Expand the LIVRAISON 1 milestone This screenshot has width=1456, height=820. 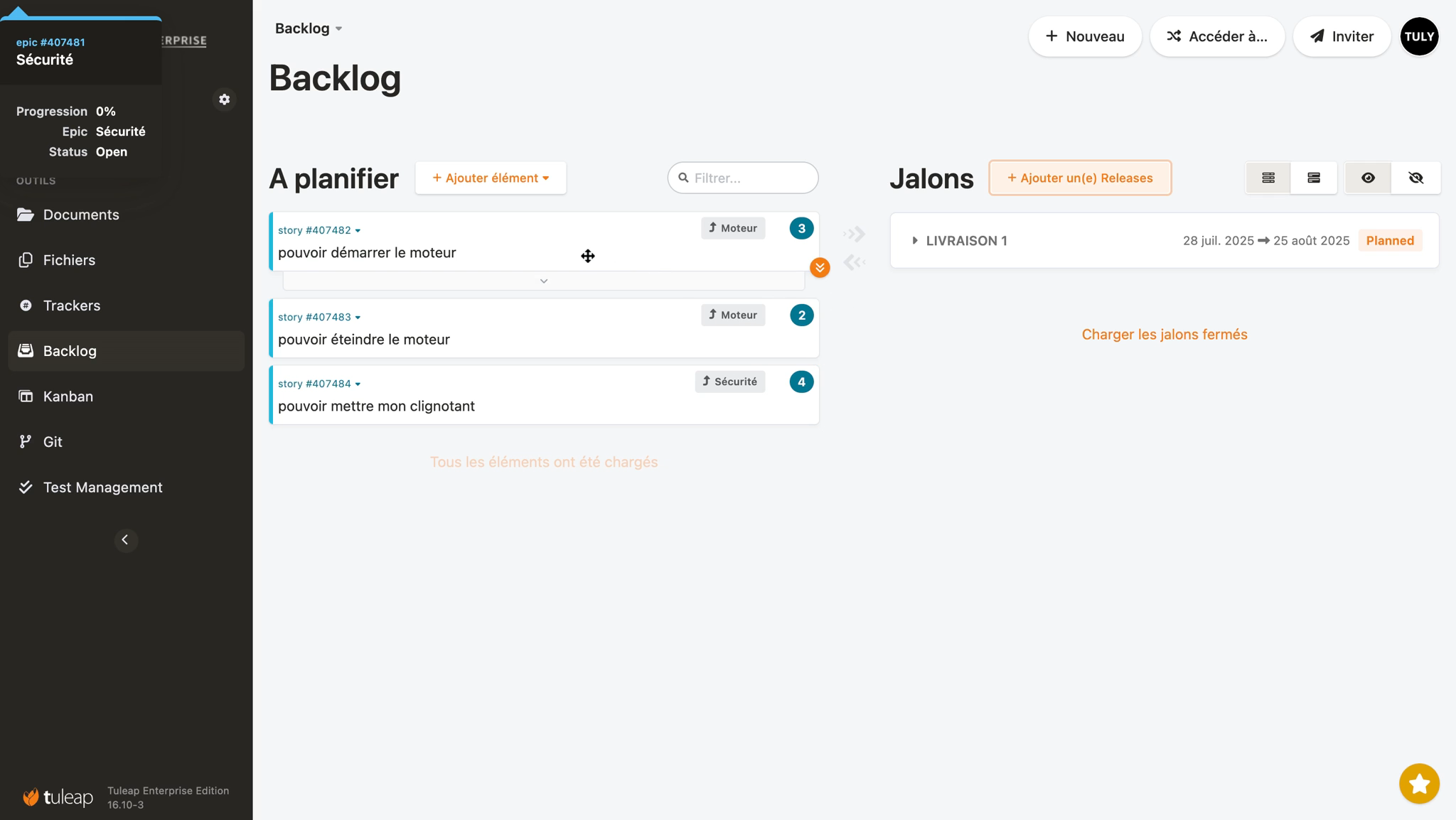point(915,241)
